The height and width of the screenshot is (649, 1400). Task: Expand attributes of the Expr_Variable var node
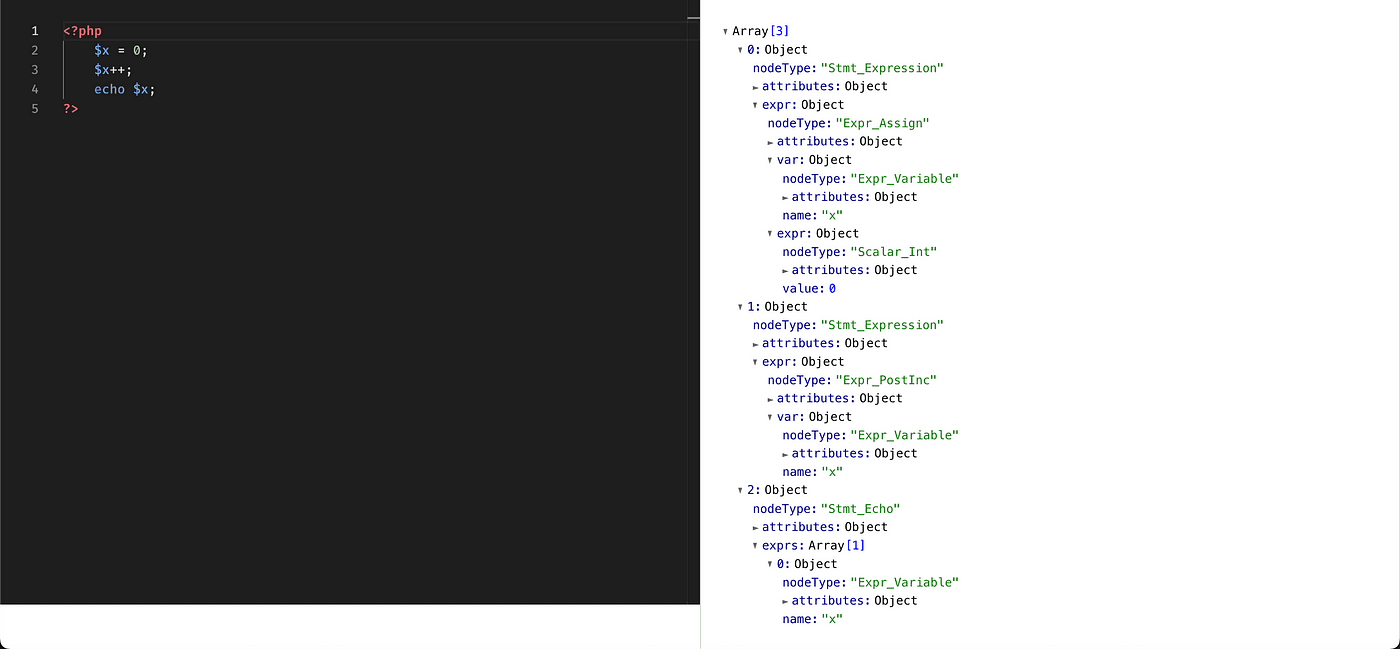coord(783,196)
